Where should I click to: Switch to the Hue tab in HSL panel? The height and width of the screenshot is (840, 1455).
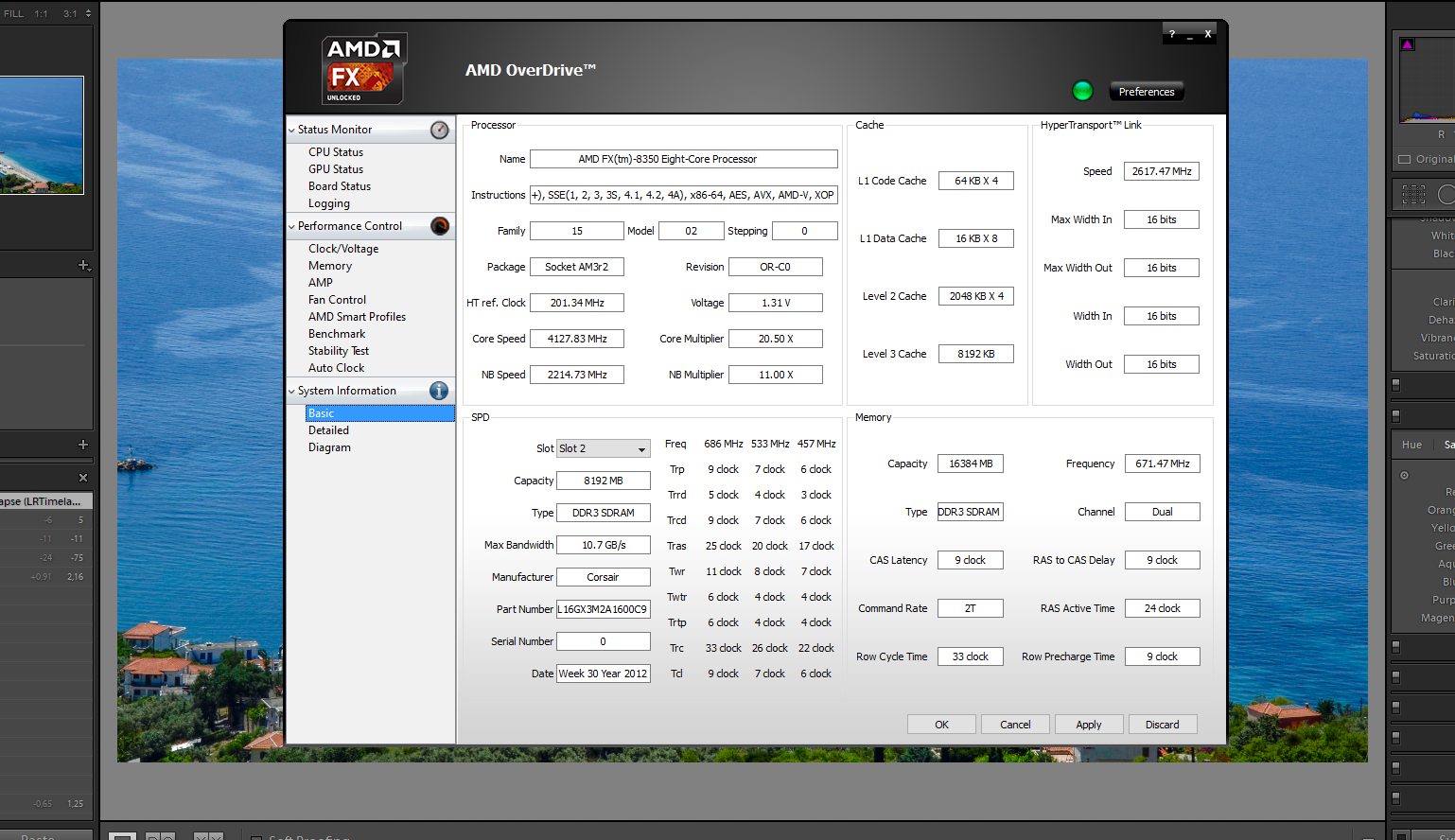coord(1411,445)
